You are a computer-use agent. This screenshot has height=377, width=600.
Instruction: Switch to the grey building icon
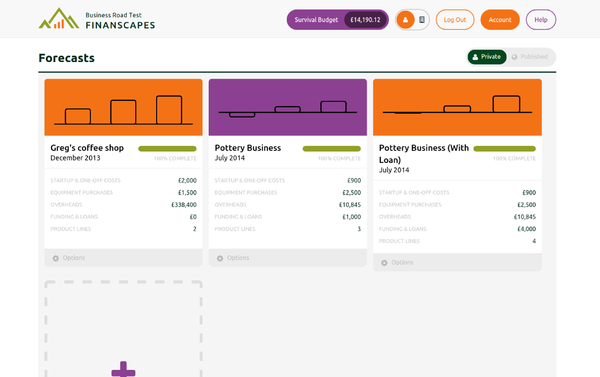click(422, 20)
